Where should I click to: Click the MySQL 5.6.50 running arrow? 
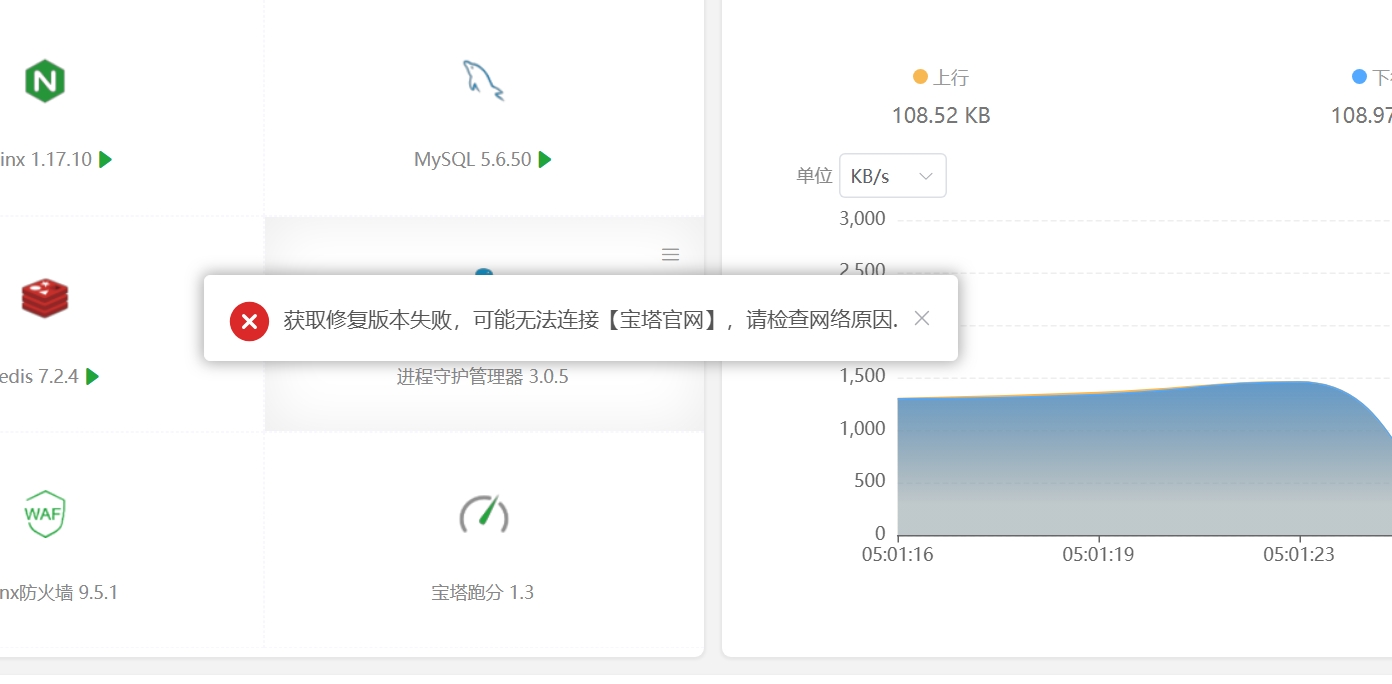pyautogui.click(x=545, y=159)
